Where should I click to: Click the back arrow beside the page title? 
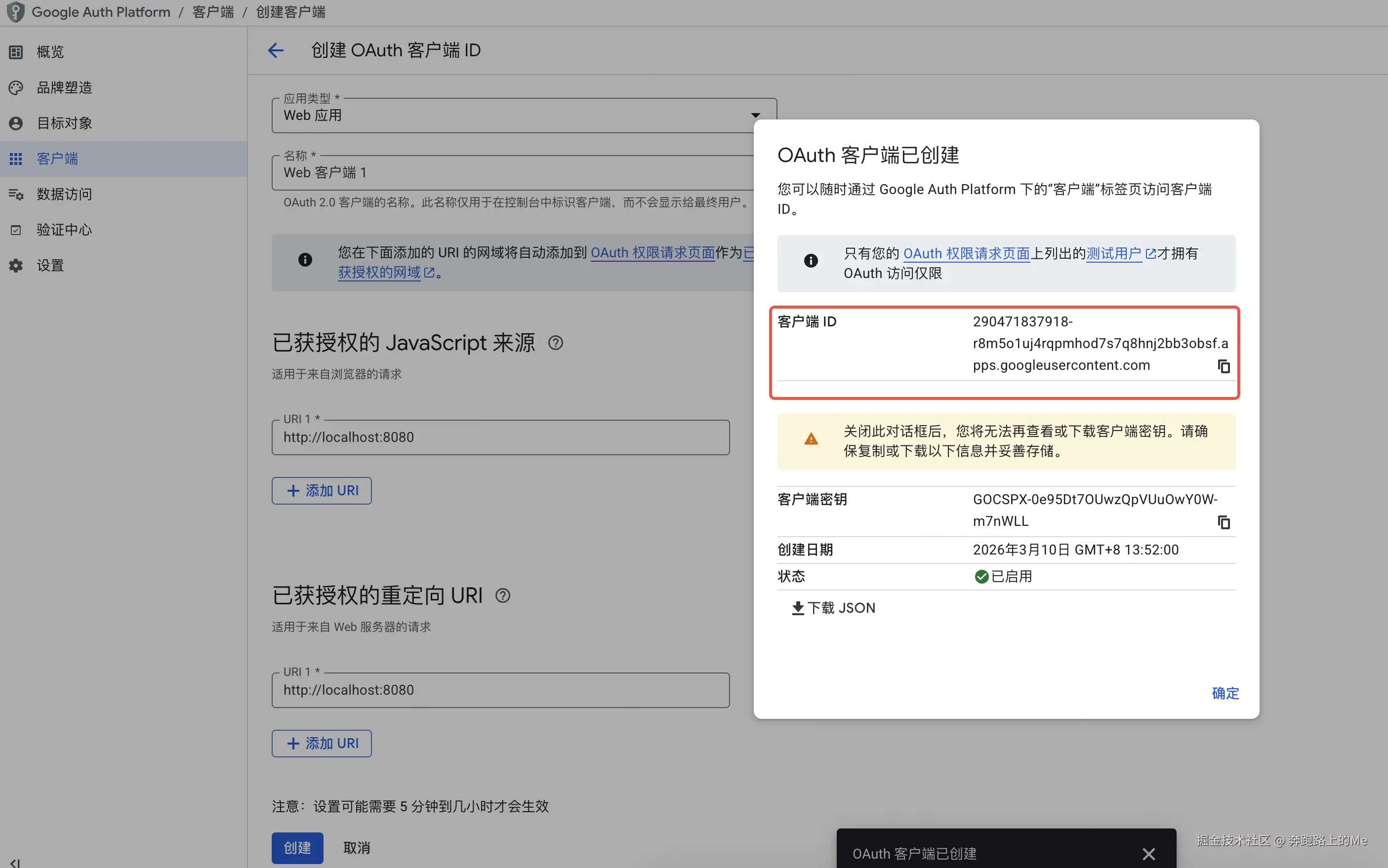tap(276, 50)
